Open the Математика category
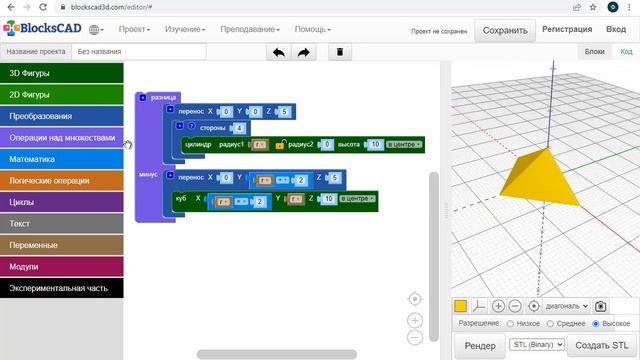 (x=62, y=159)
